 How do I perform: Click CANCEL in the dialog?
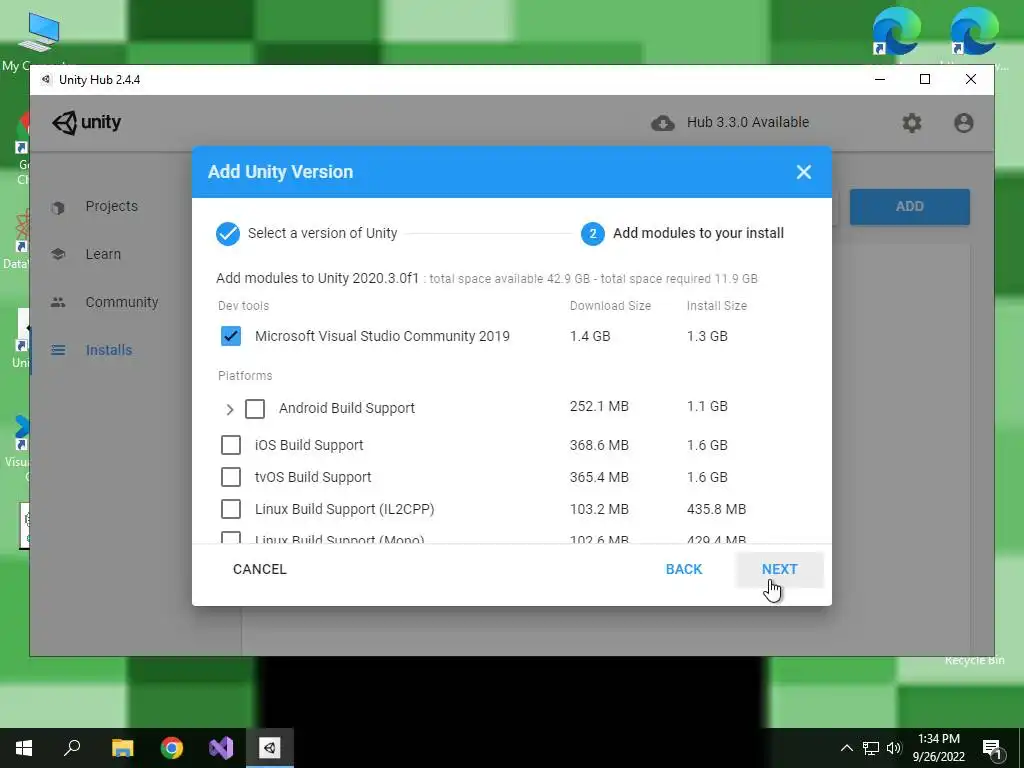click(260, 569)
